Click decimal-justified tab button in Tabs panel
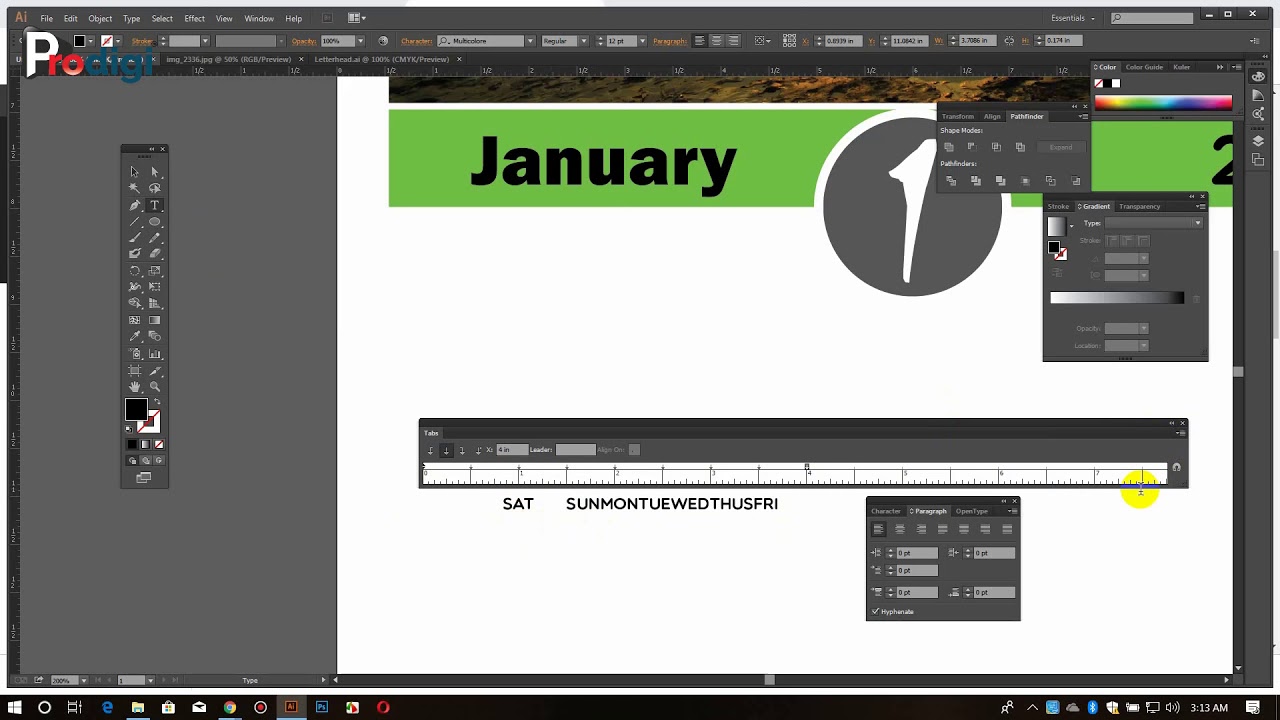The height and width of the screenshot is (720, 1280). click(477, 450)
